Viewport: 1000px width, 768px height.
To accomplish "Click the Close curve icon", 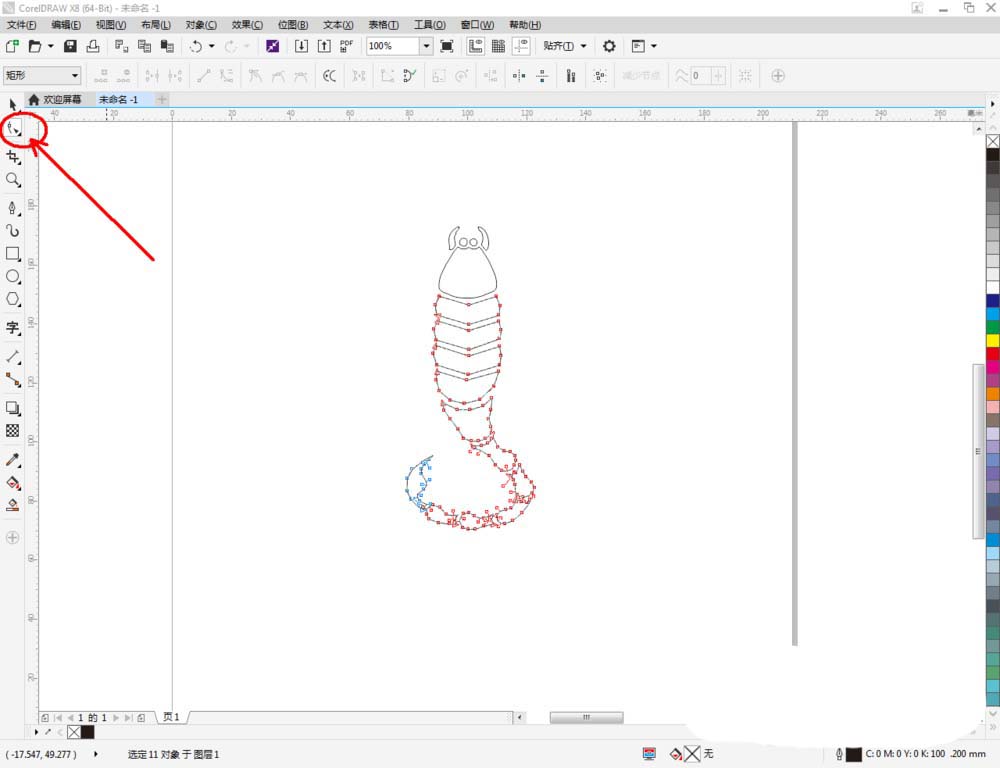I will pos(410,76).
